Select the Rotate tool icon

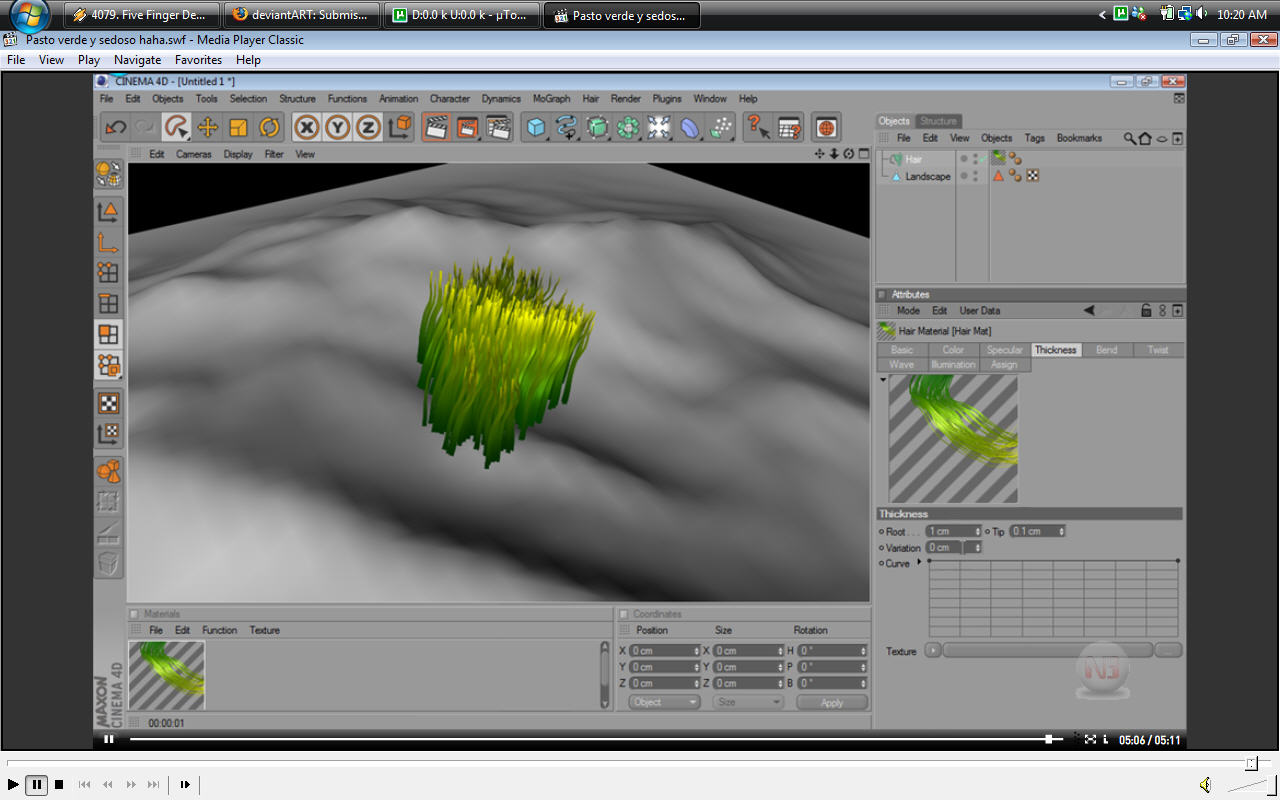(269, 127)
